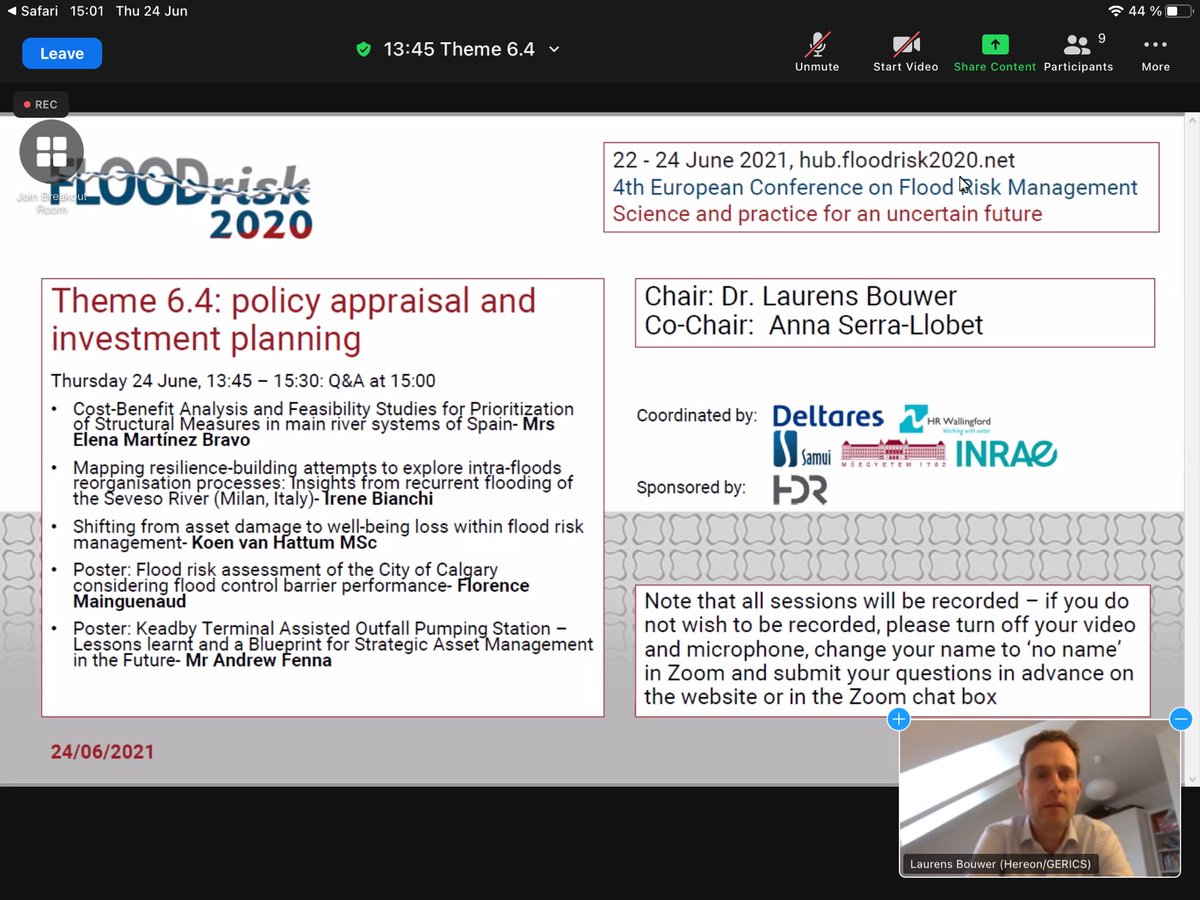The height and width of the screenshot is (900, 1200).
Task: Click the FLOODrisk 2020 logo on slide
Action: [x=180, y=197]
